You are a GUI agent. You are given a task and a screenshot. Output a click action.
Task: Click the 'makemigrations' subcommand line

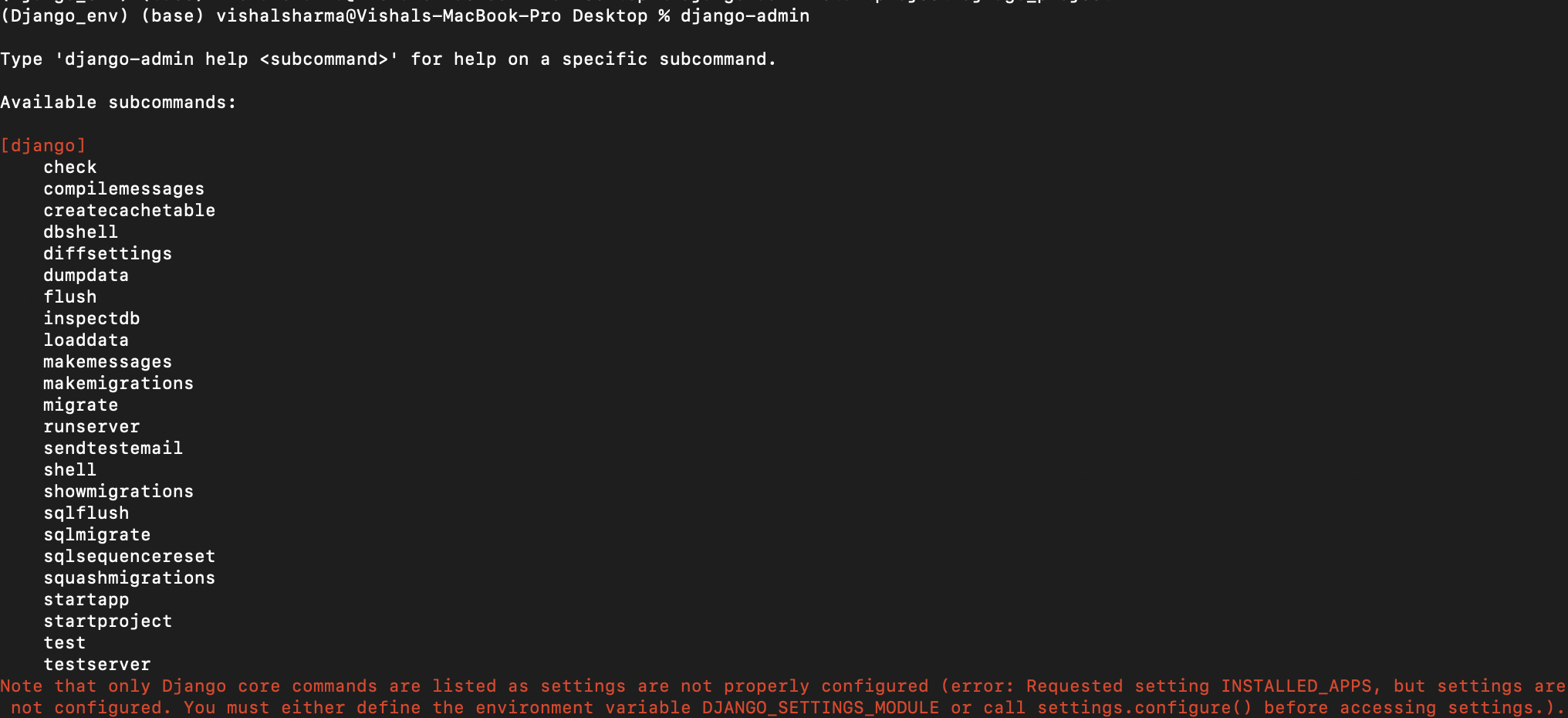coord(119,384)
